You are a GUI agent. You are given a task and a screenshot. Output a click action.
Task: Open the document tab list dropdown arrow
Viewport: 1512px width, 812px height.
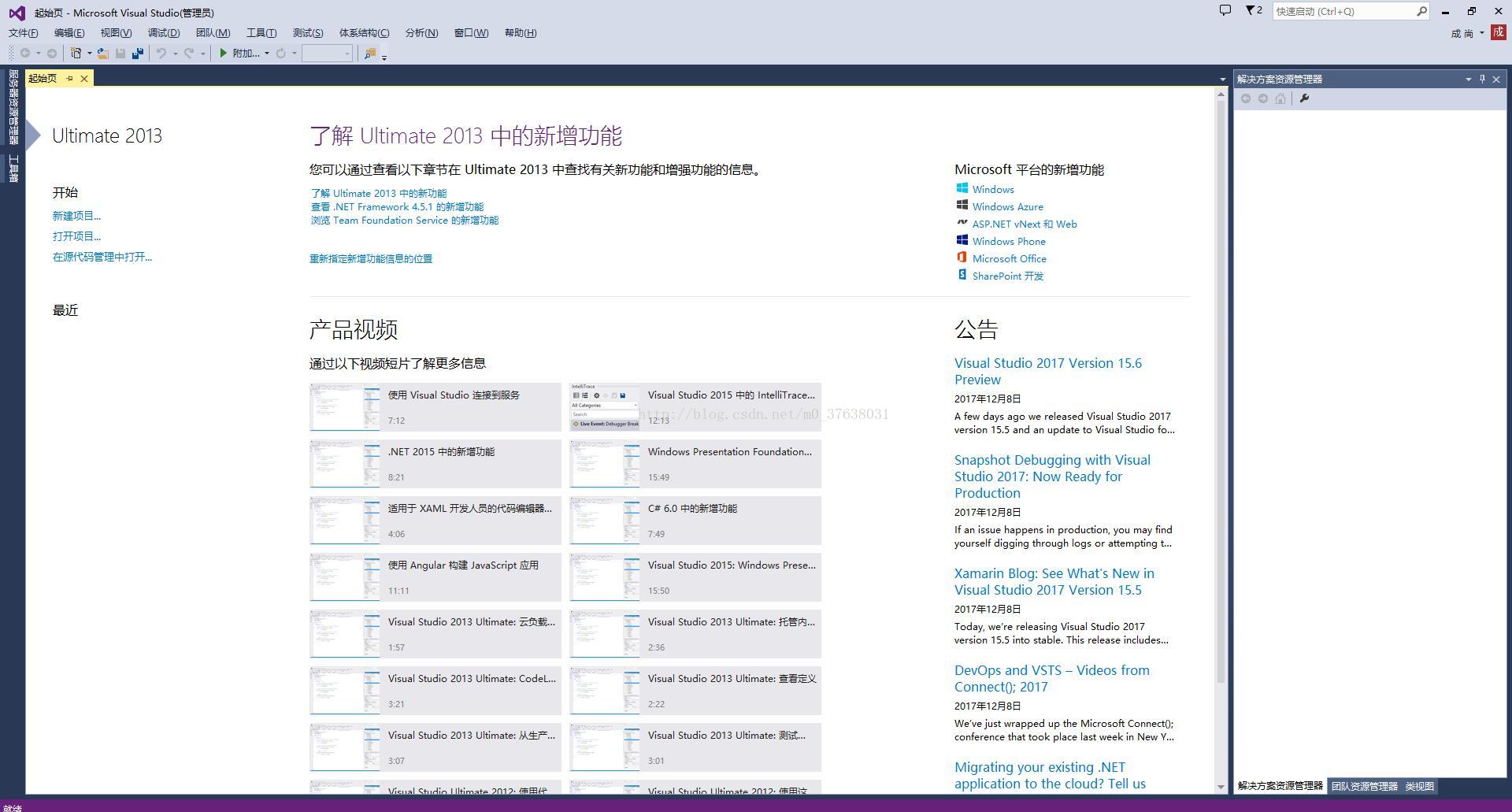1222,79
